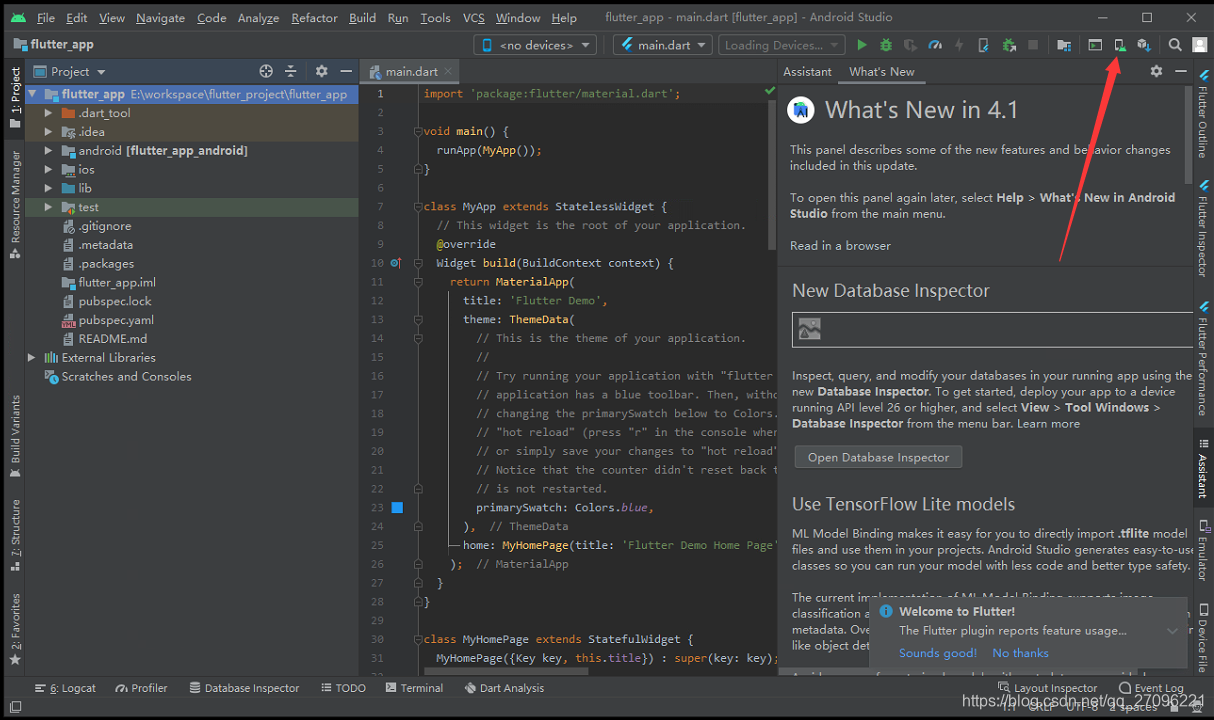
Task: Open the Dart Analysis tool window
Action: point(505,688)
